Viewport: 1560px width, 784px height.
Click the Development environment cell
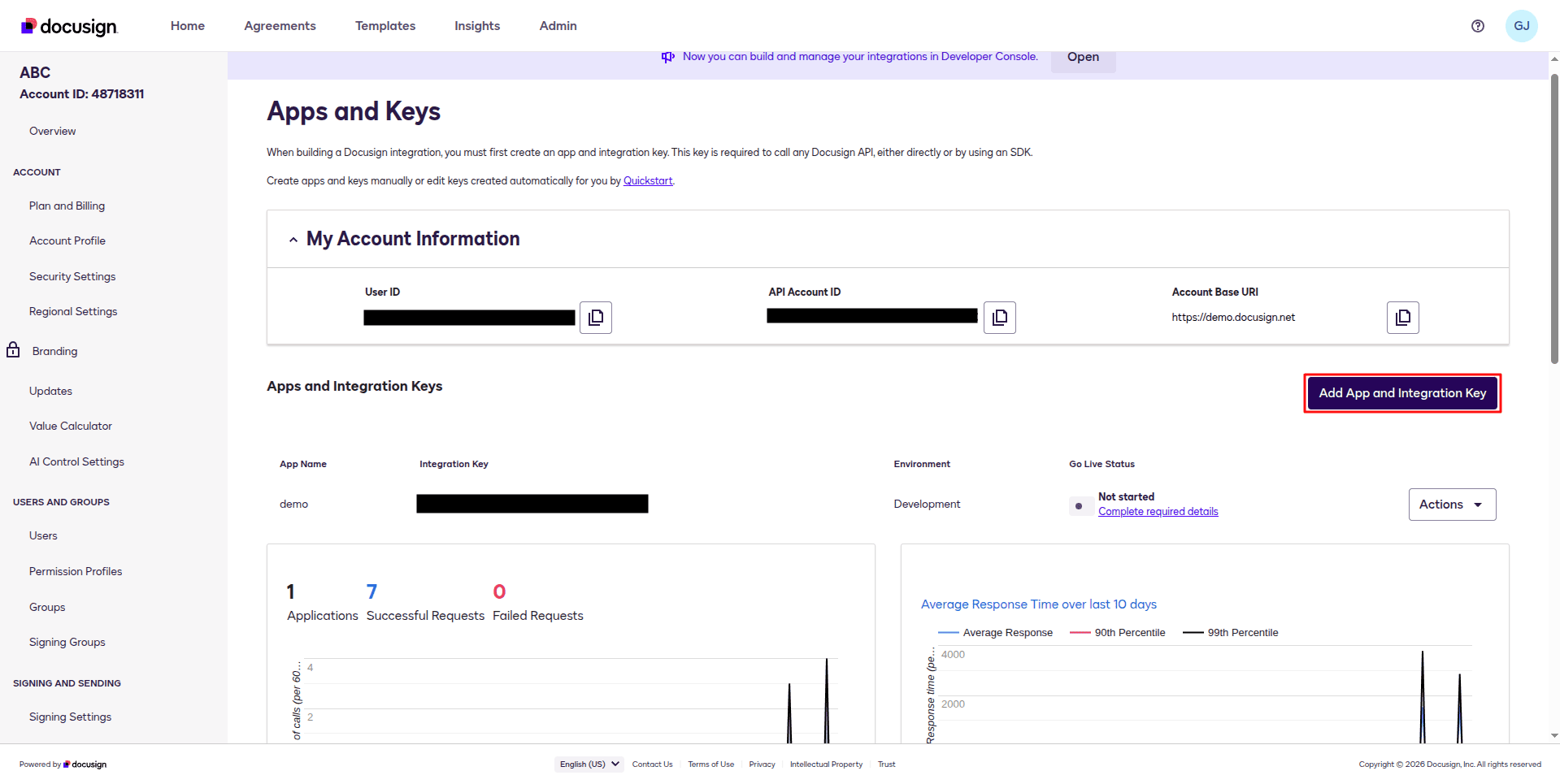pos(927,505)
